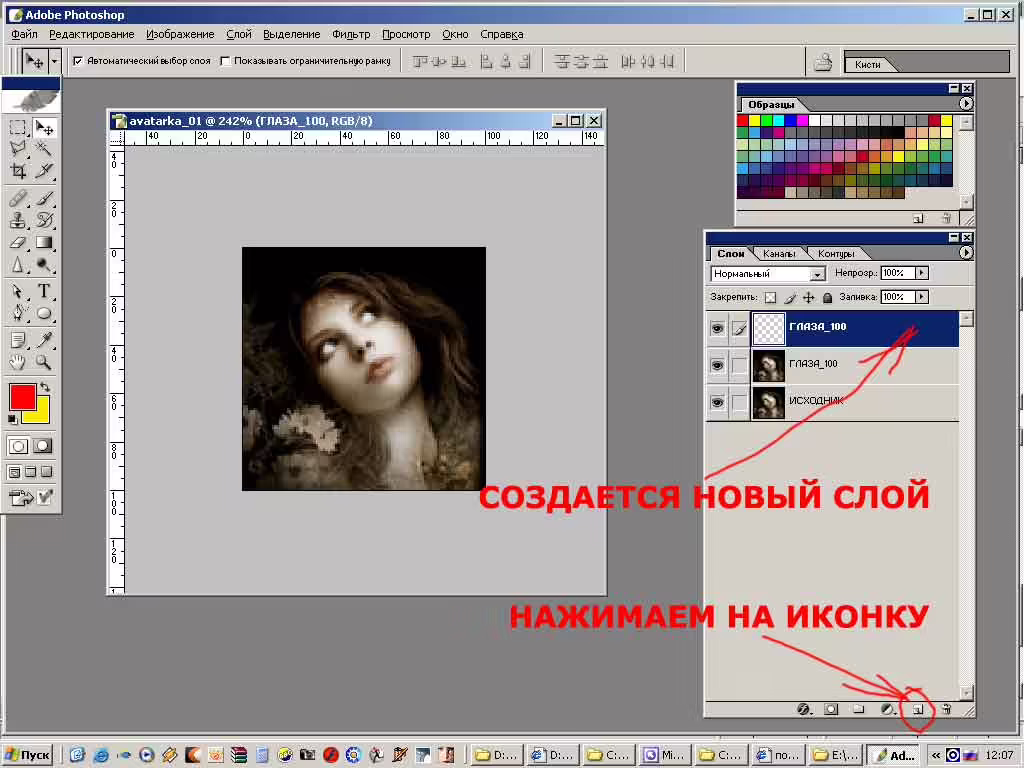Image resolution: width=1024 pixels, height=768 pixels.
Task: Toggle lock position cross-arrows icon
Action: coord(808,298)
